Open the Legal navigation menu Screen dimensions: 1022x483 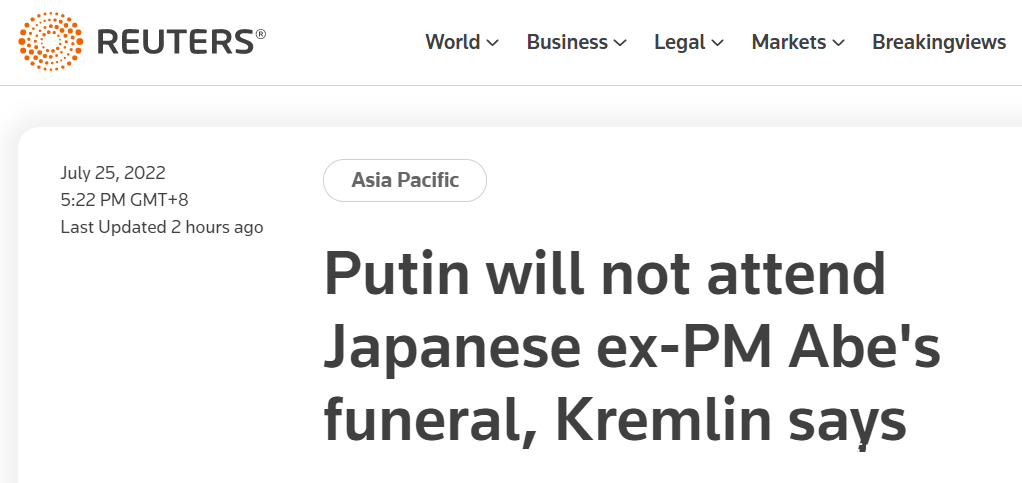coord(679,42)
